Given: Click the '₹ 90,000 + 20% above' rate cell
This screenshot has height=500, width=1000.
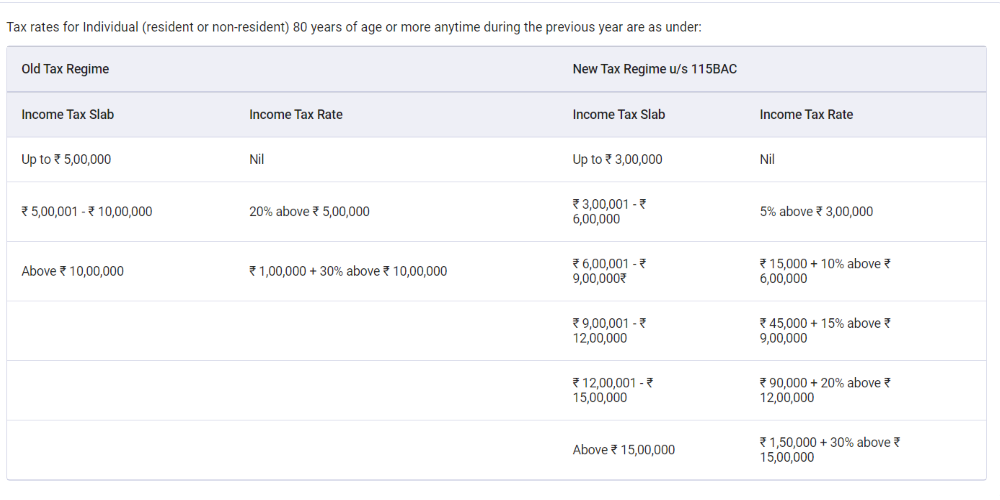Looking at the screenshot, I should tap(825, 390).
